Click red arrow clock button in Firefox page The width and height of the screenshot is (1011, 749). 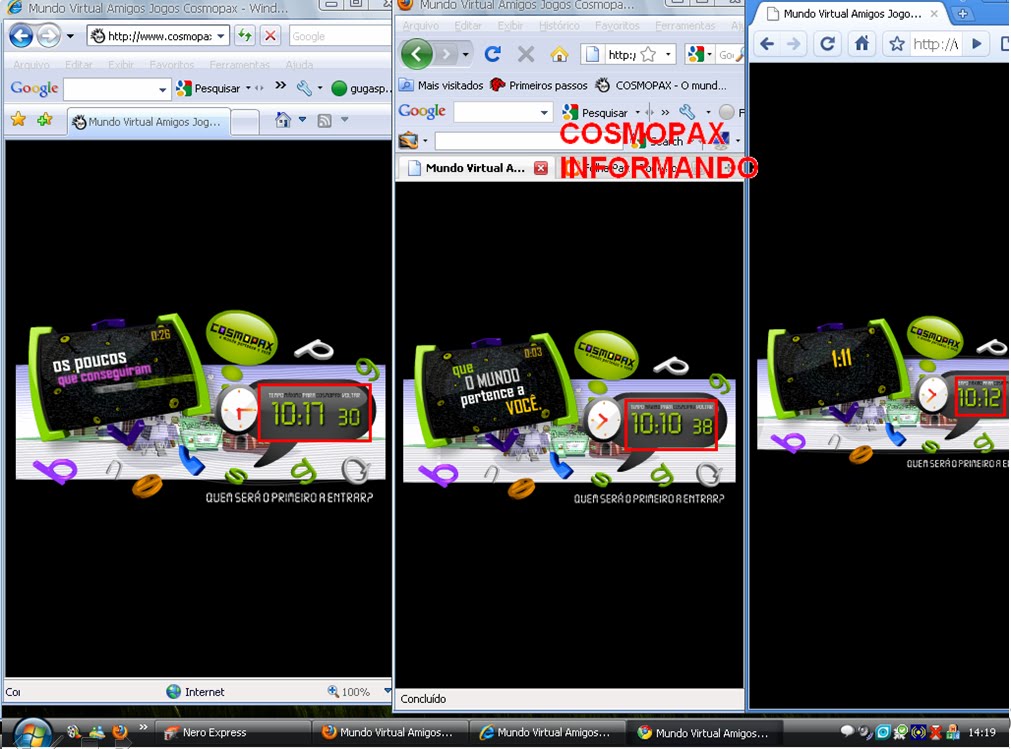click(x=603, y=421)
